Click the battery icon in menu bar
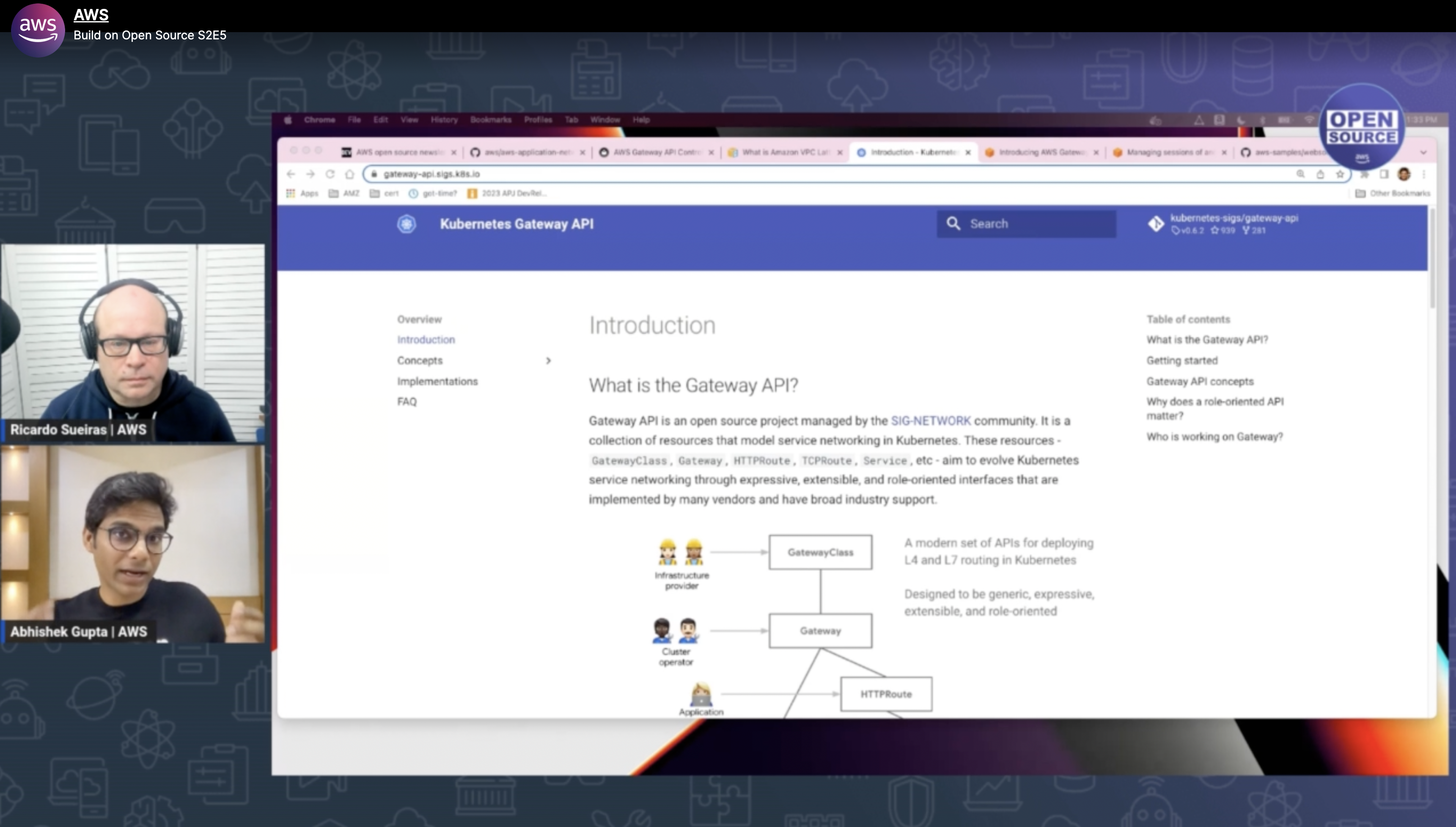1456x827 pixels. tap(1284, 120)
